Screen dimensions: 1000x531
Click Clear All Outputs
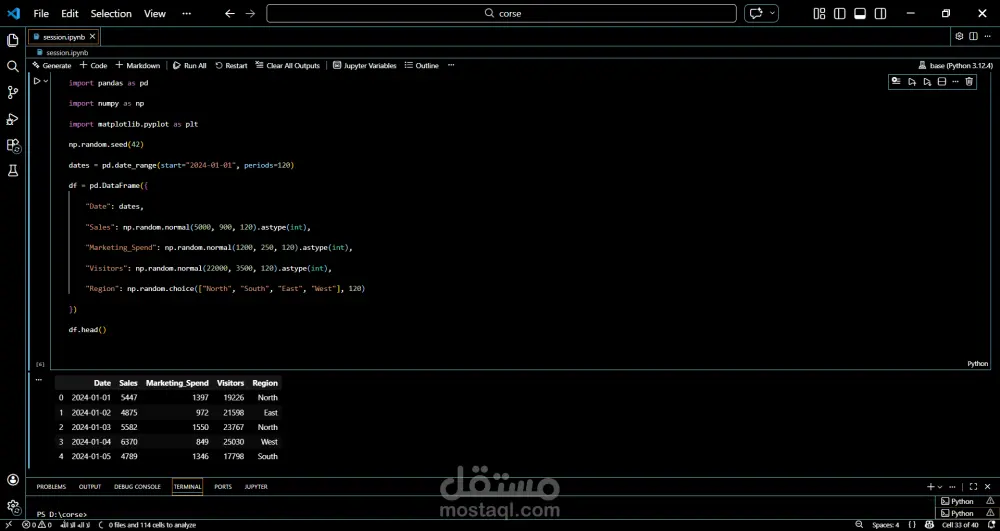288,65
